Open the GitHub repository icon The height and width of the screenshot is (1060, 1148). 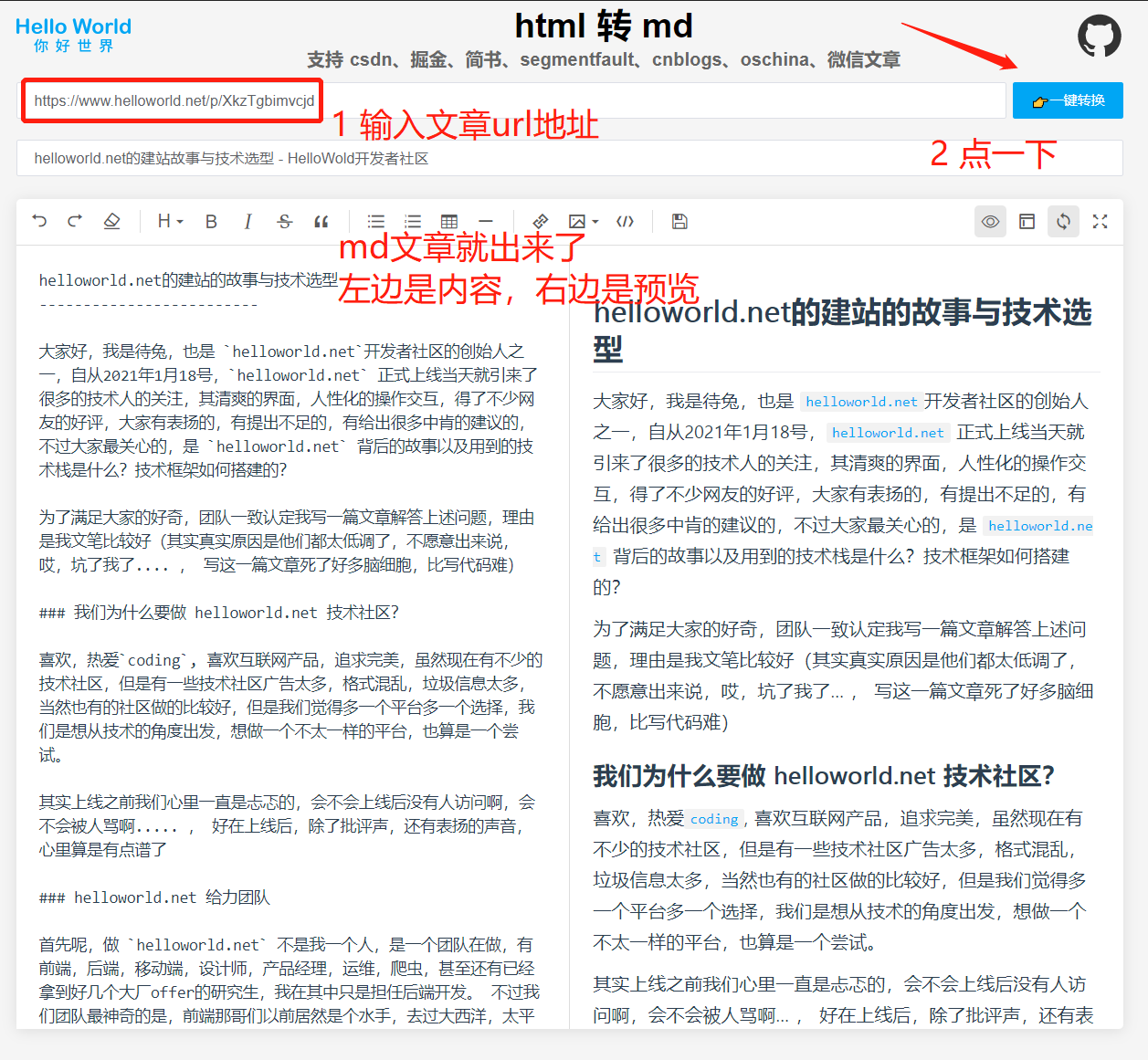(x=1100, y=37)
